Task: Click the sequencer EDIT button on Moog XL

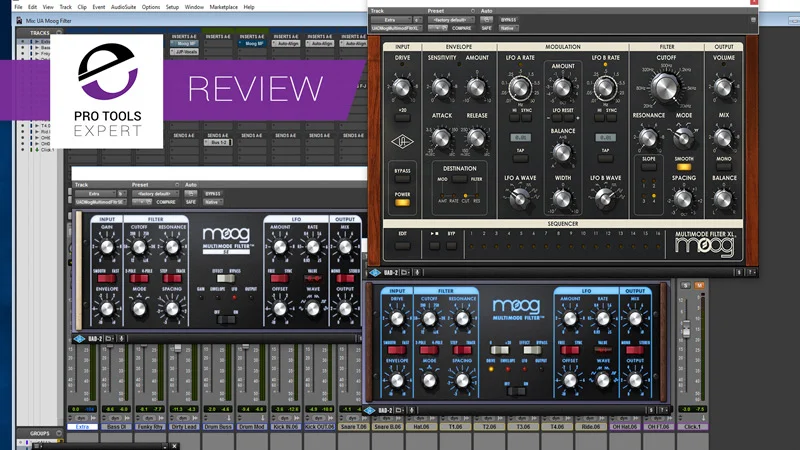Action: 402,245
